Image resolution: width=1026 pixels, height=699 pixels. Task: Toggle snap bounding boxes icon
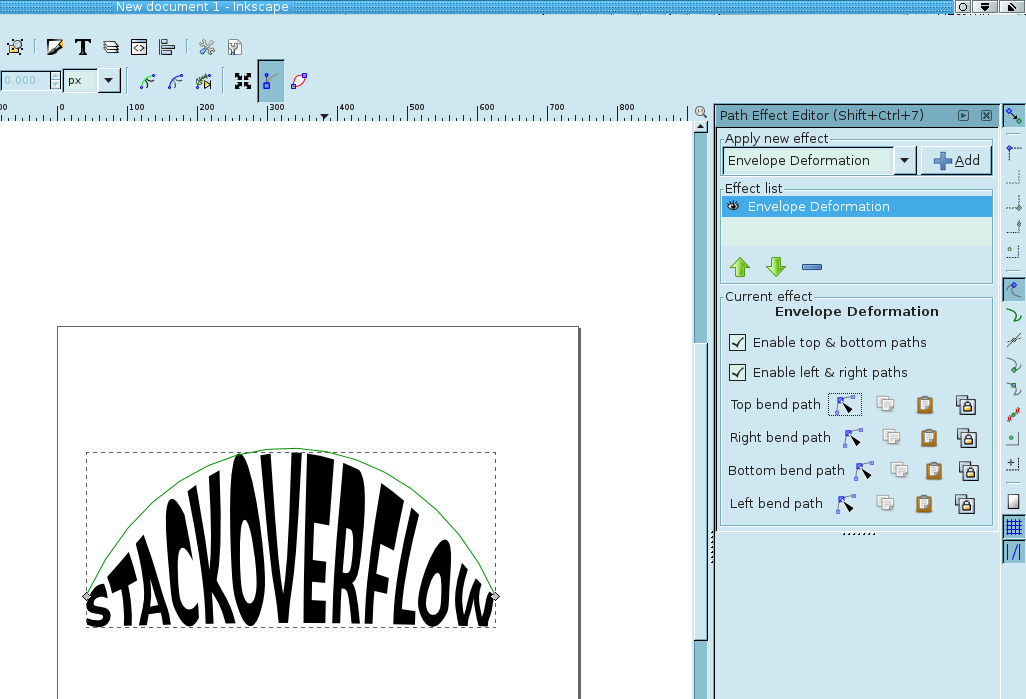(x=1014, y=152)
